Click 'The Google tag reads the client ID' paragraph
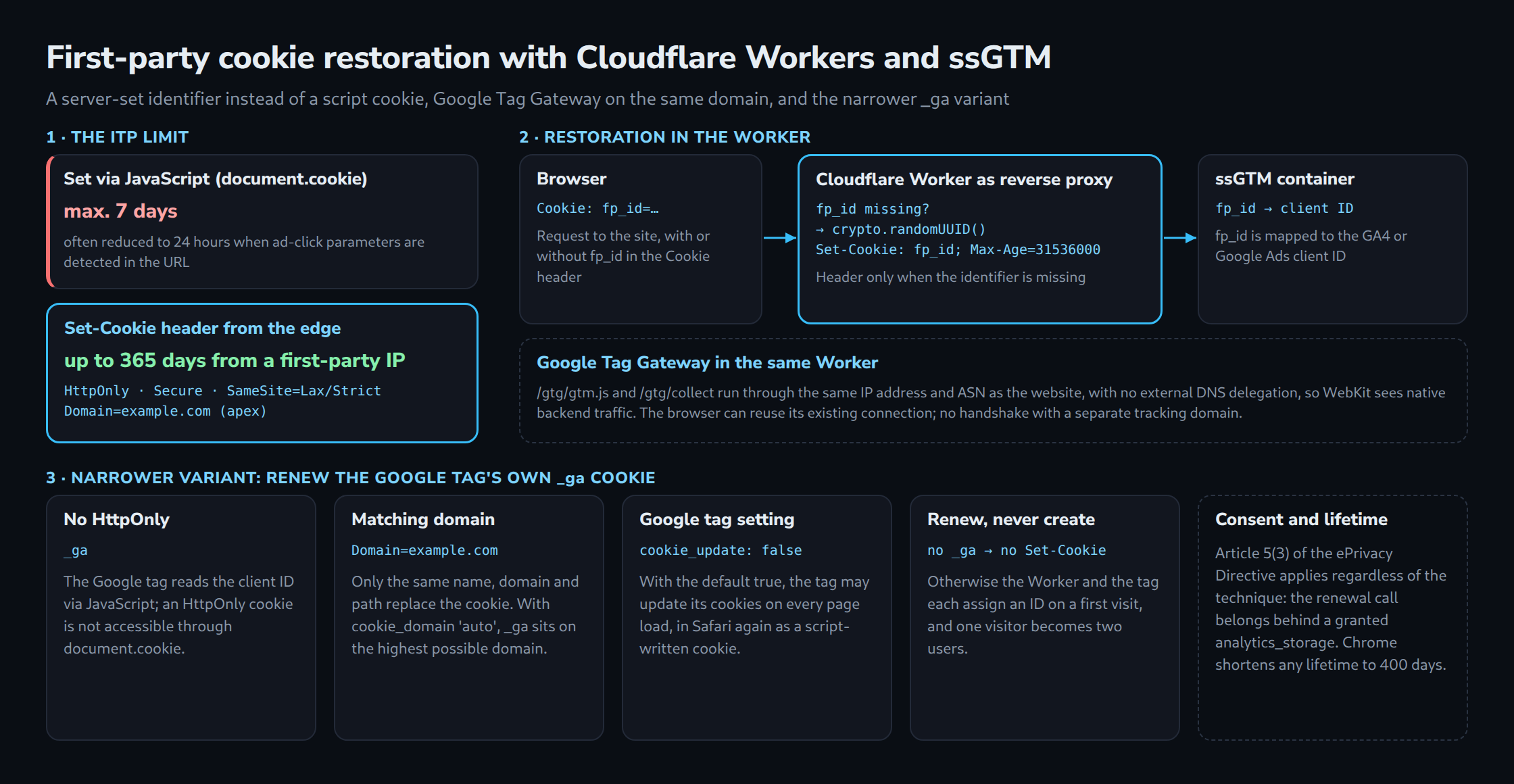 [x=178, y=615]
